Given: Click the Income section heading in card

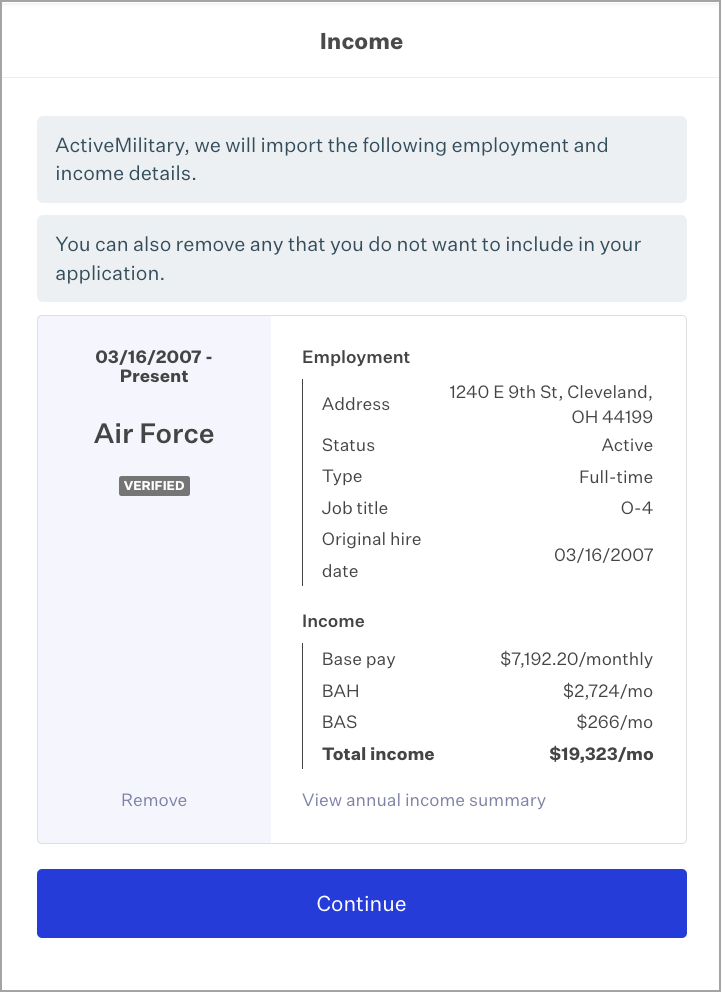Looking at the screenshot, I should click(333, 621).
